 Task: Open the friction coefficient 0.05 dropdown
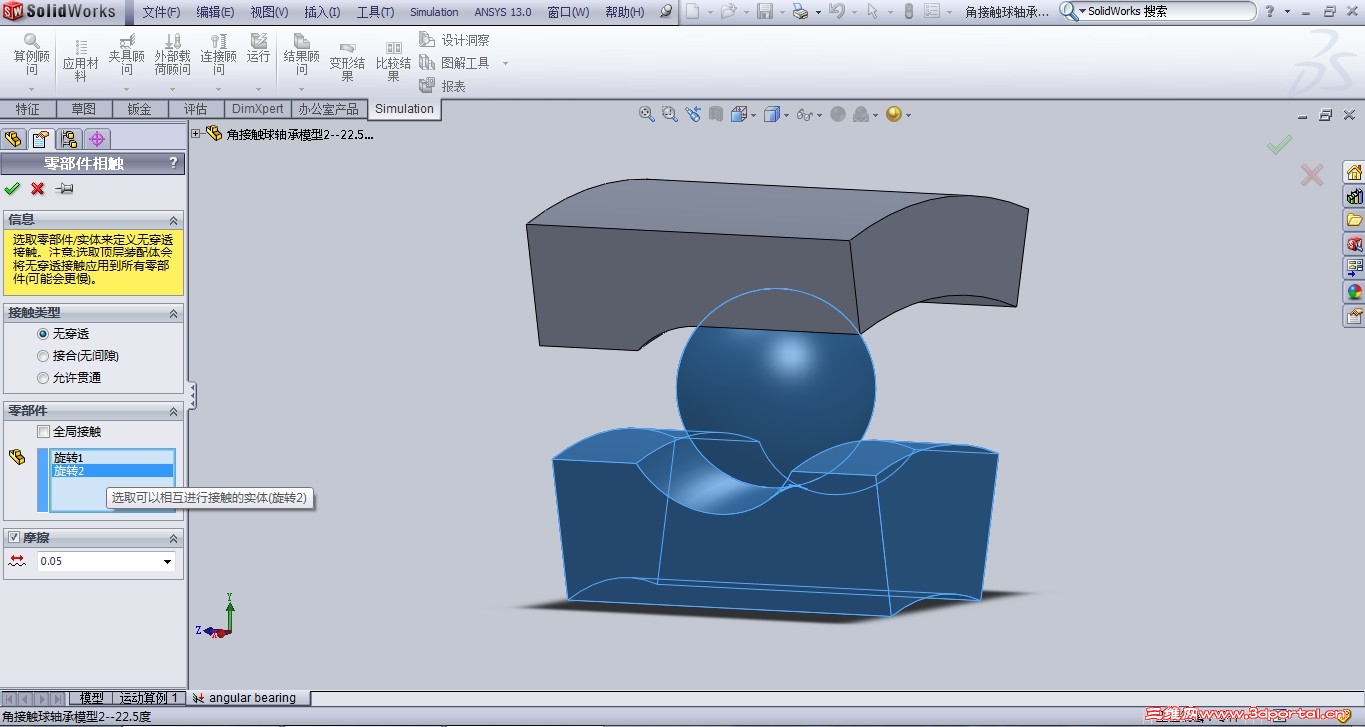point(167,562)
